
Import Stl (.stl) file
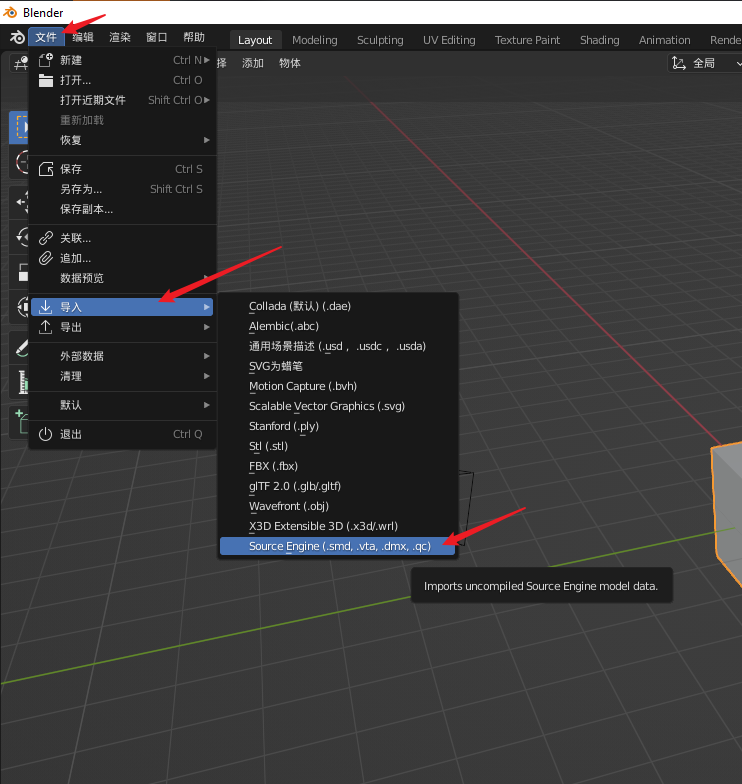[x=338, y=446]
